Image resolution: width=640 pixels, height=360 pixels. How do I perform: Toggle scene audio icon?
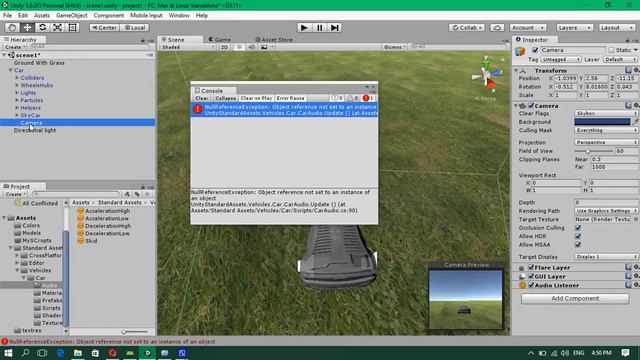(x=251, y=47)
